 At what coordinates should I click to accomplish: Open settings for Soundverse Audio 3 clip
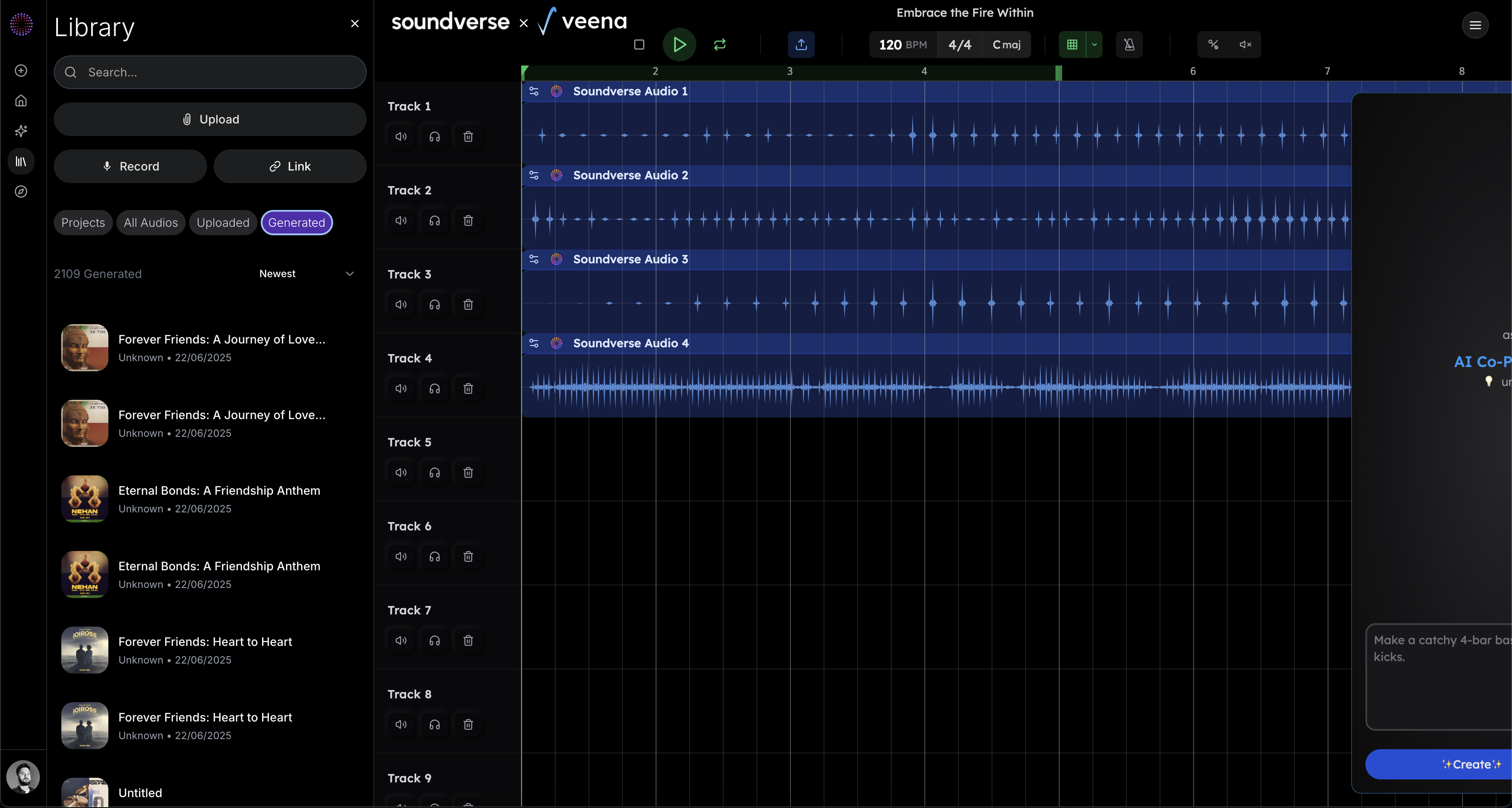point(534,259)
